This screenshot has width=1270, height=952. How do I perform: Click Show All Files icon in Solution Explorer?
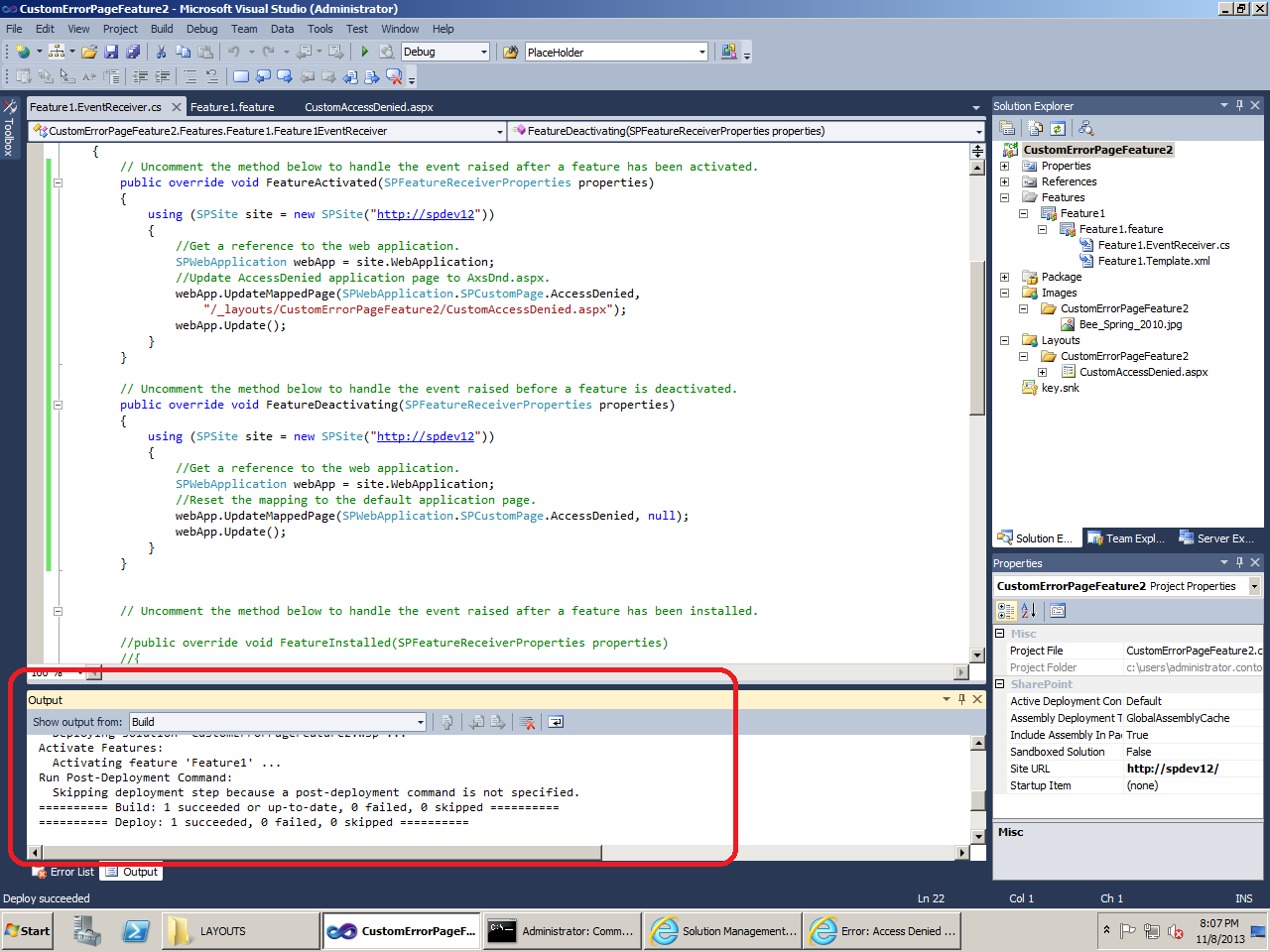1035,128
